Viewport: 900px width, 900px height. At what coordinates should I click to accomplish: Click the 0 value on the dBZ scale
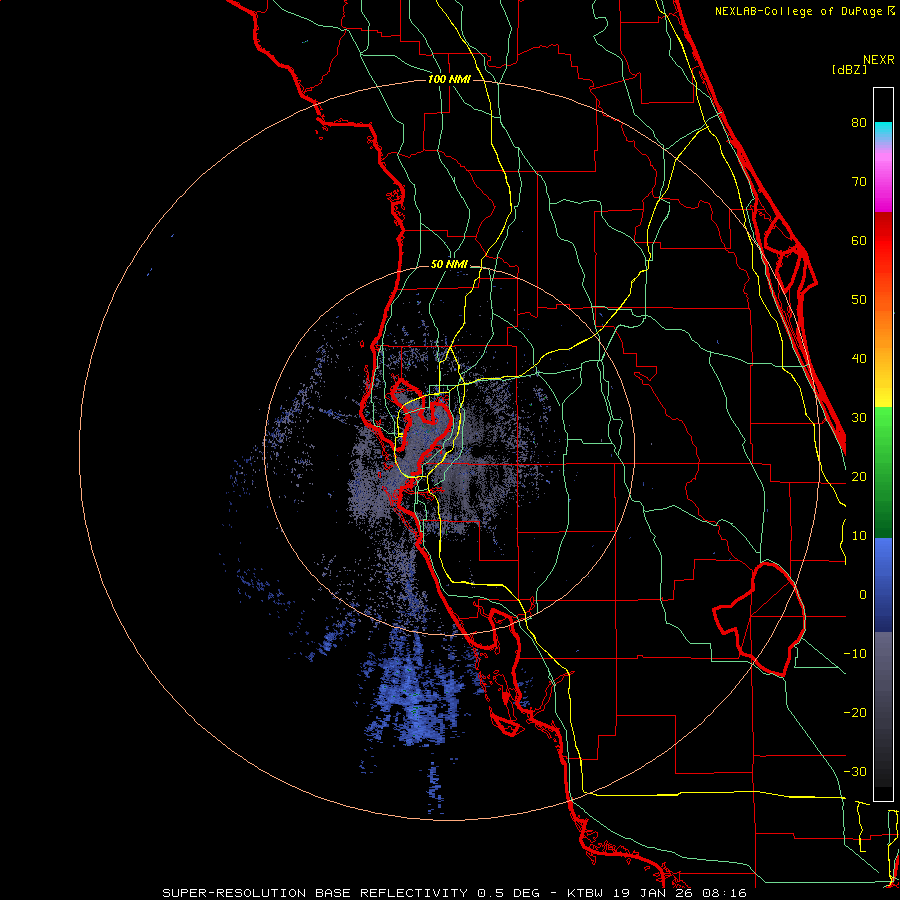tap(863, 595)
